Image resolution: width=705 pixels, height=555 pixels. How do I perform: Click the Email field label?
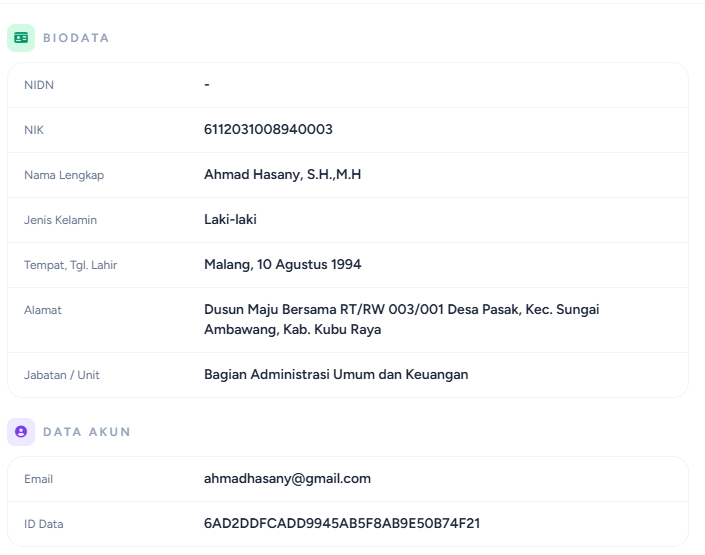pyautogui.click(x=38, y=479)
